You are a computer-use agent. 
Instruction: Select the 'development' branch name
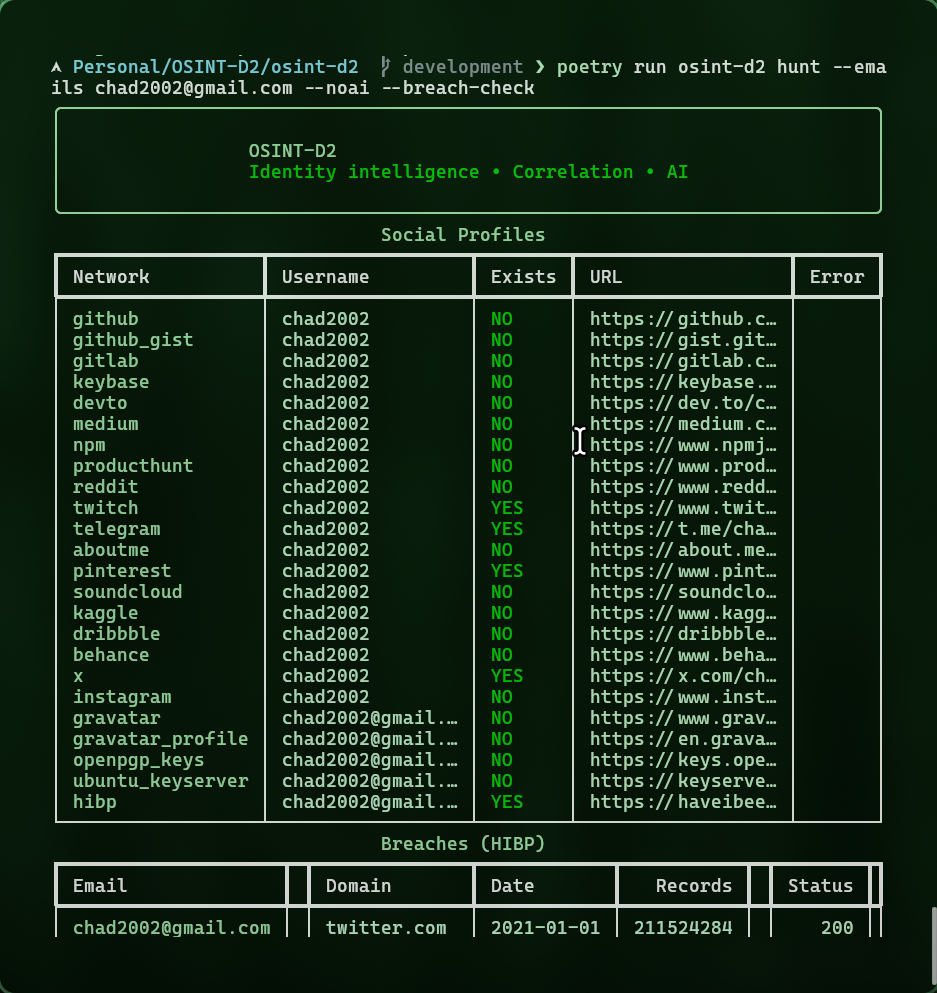[463, 66]
